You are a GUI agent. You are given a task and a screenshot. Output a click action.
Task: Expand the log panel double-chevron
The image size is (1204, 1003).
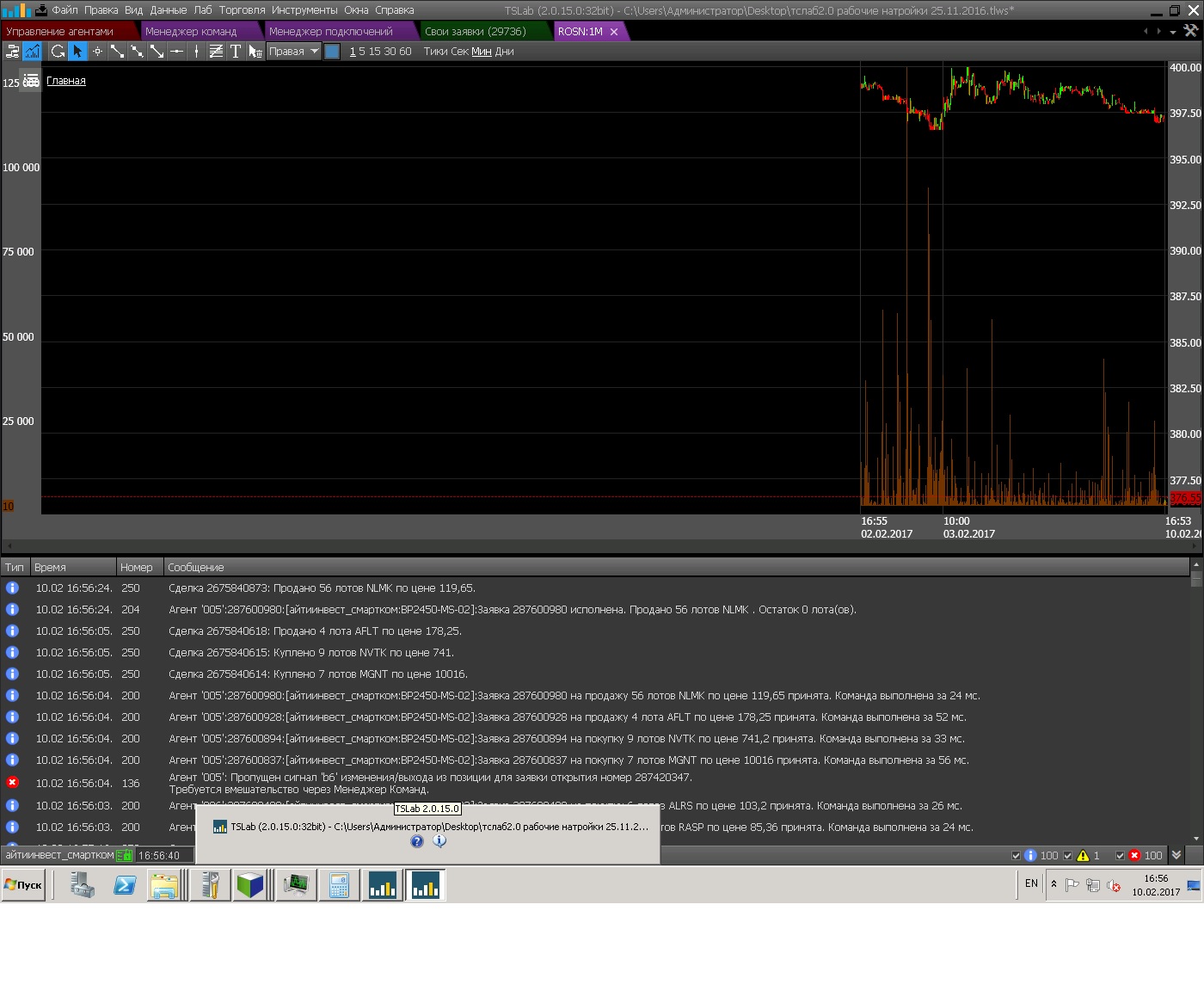click(1176, 855)
